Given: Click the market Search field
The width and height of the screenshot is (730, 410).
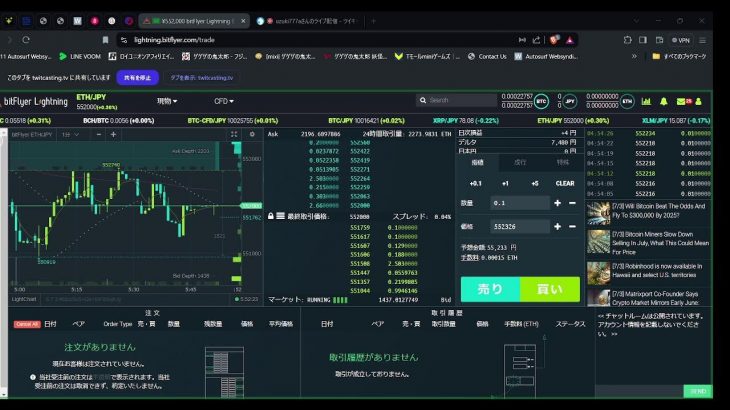Looking at the screenshot, I should pyautogui.click(x=456, y=100).
